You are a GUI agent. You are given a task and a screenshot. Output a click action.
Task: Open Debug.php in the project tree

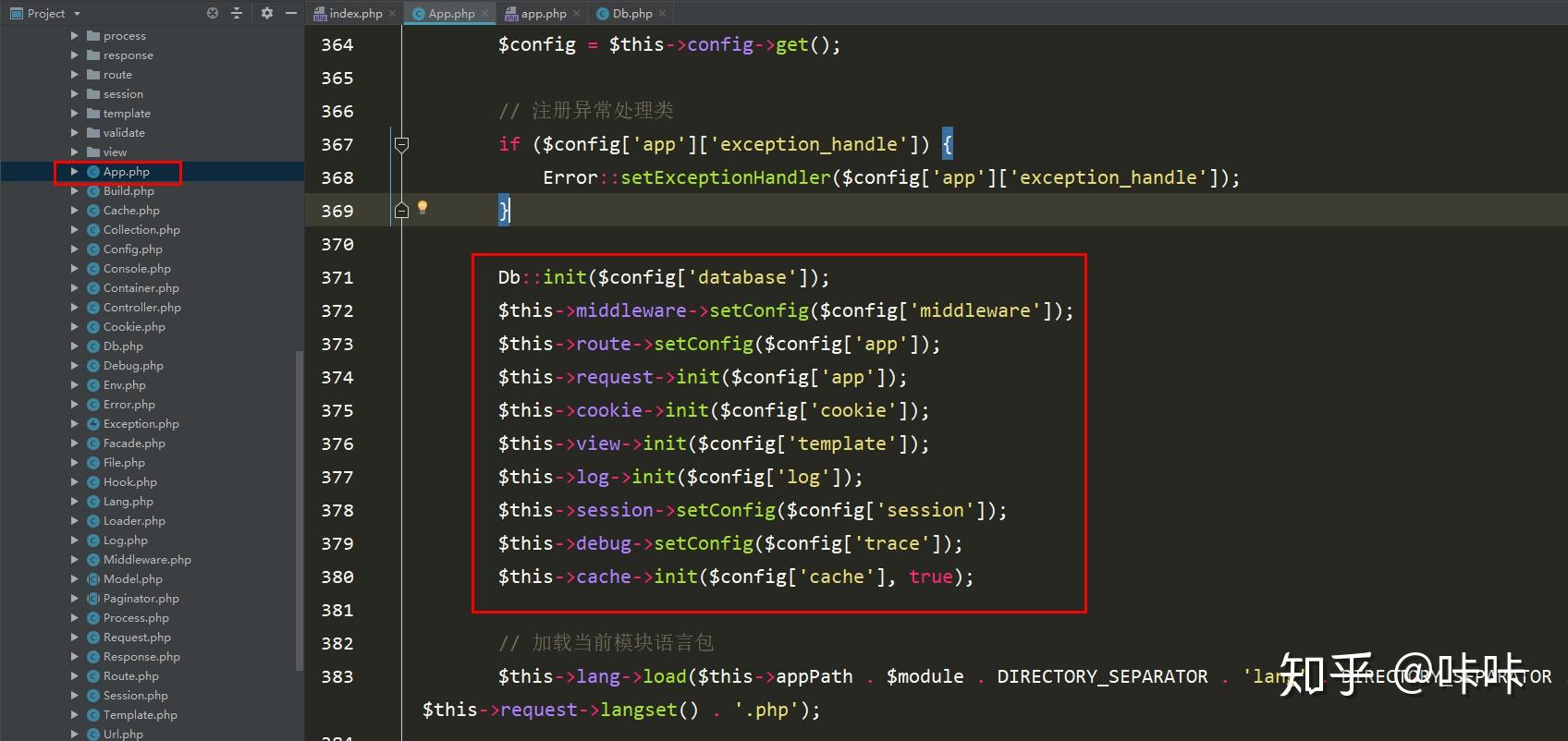133,366
